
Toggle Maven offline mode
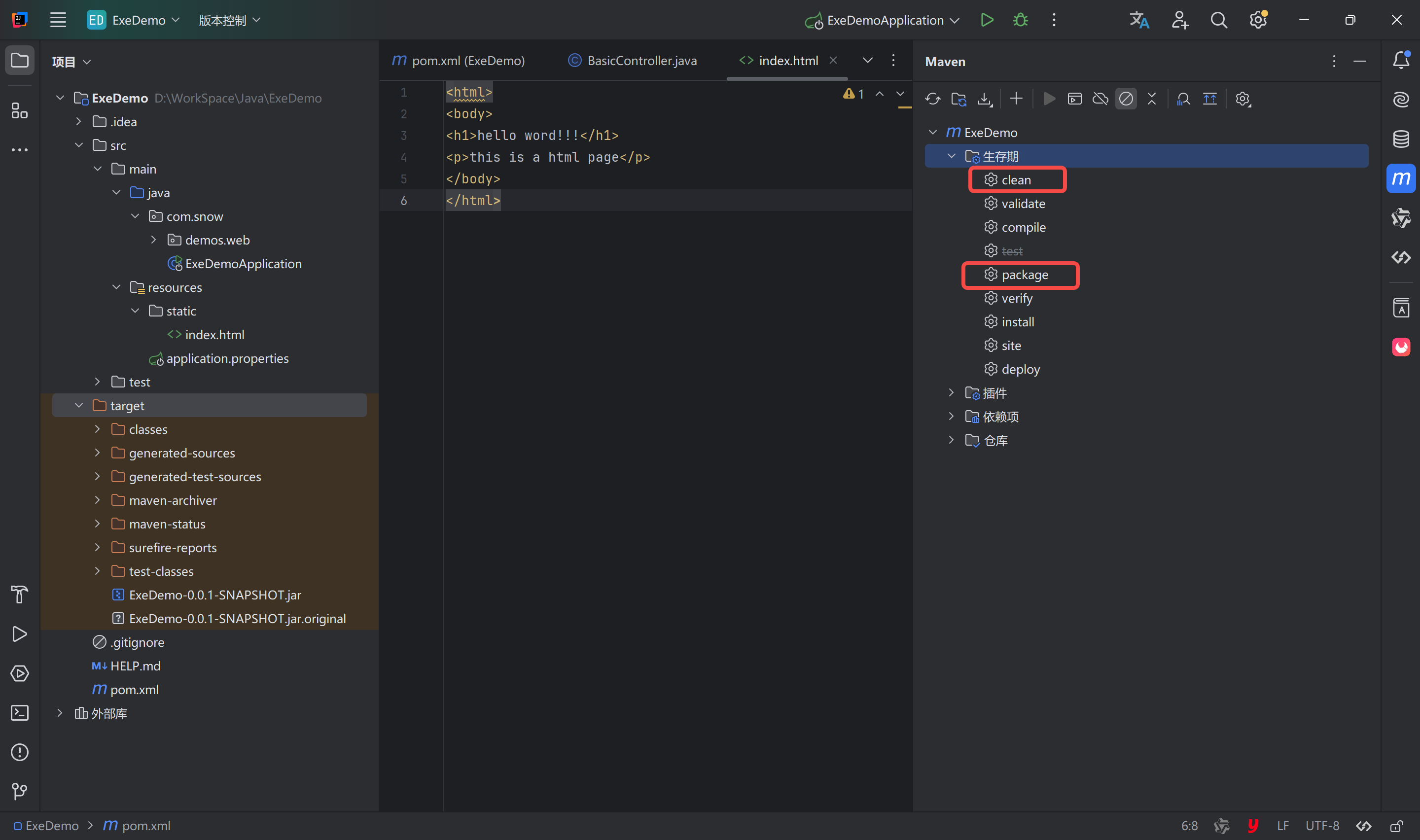1100,99
